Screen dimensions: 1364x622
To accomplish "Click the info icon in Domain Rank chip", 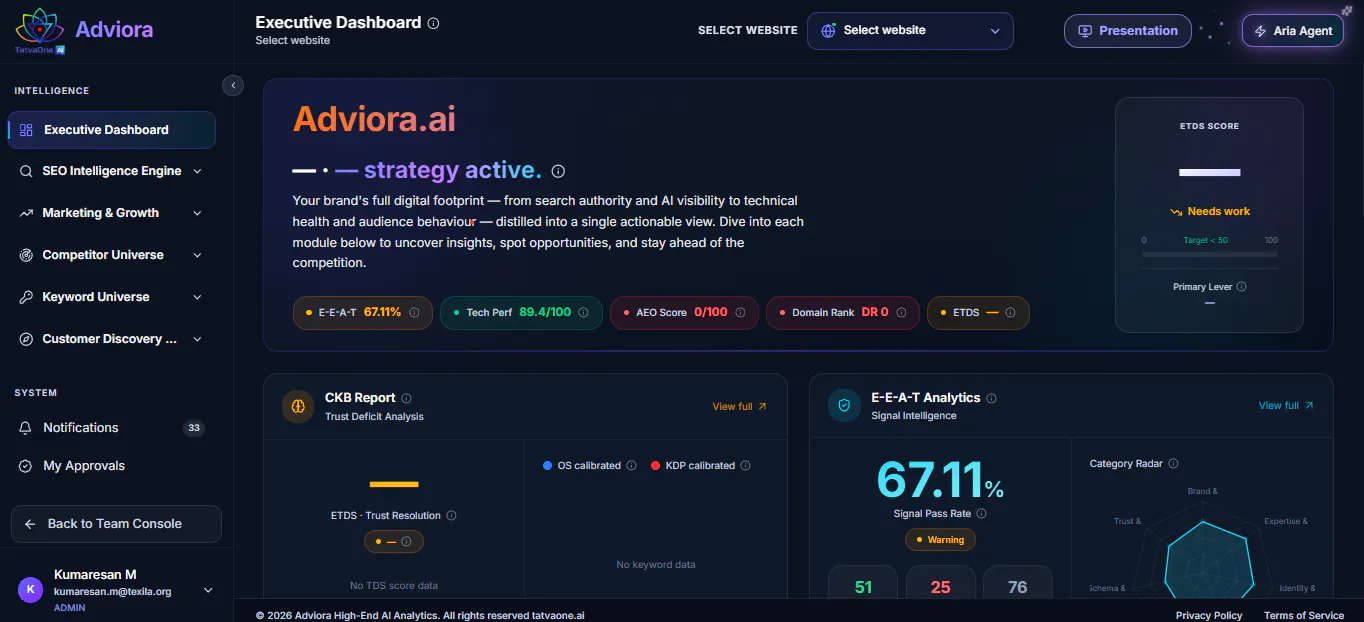I will tap(901, 312).
